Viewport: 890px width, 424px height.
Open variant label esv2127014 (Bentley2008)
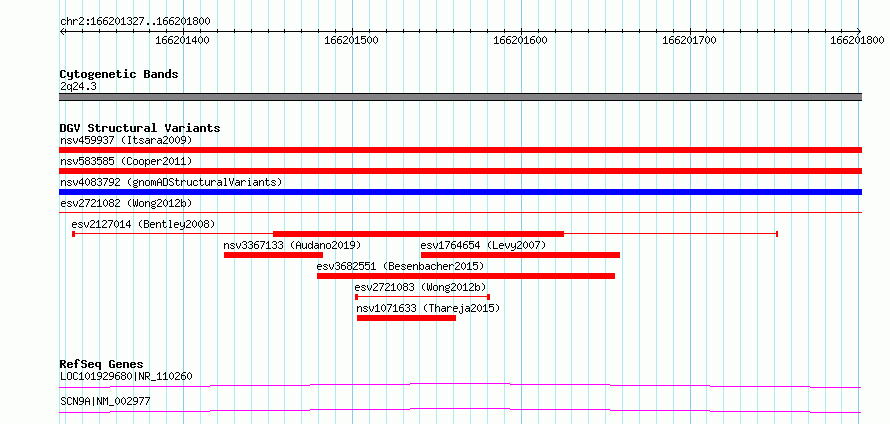(x=144, y=224)
